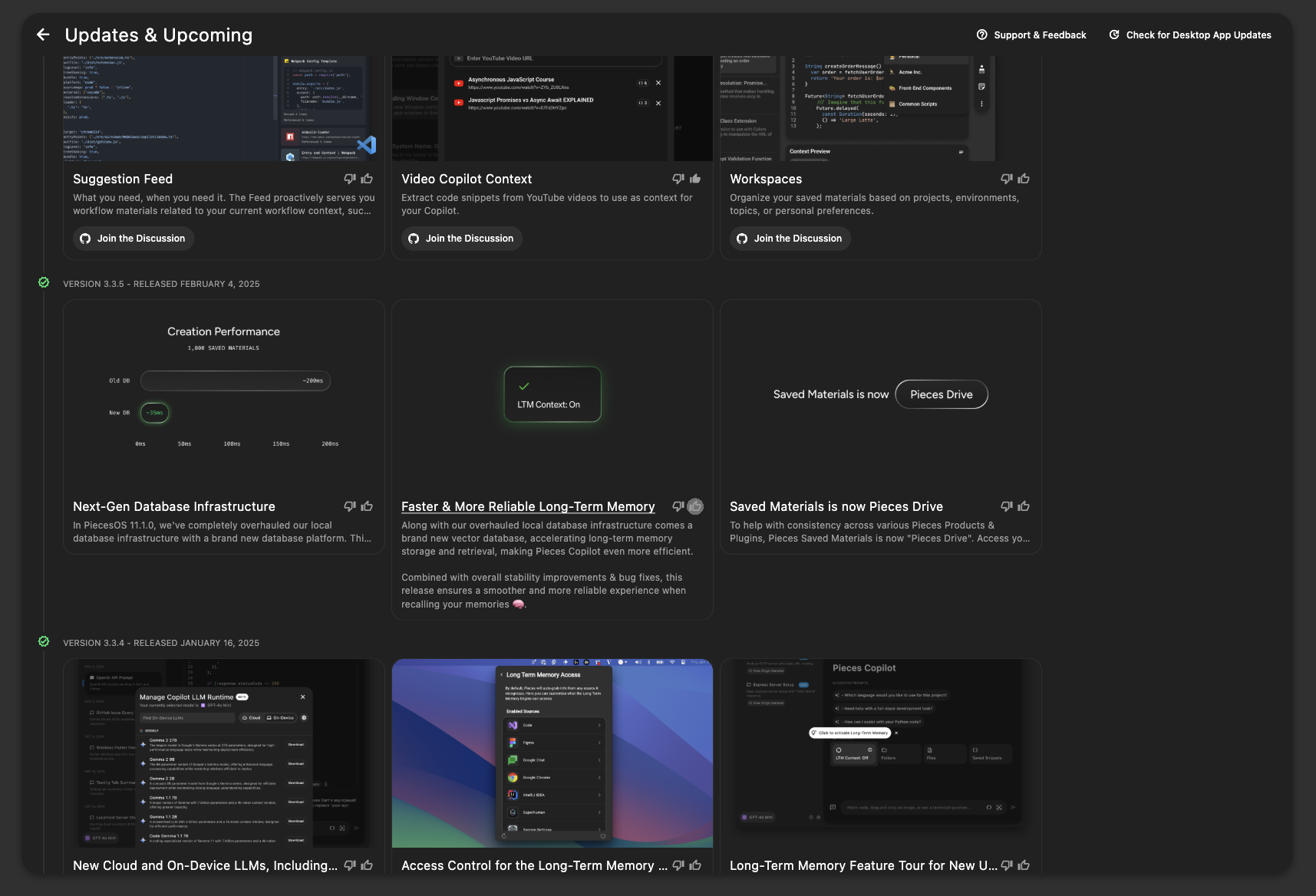This screenshot has width=1316, height=896.
Task: Thumbs down the Workspaces card
Action: (x=1007, y=179)
